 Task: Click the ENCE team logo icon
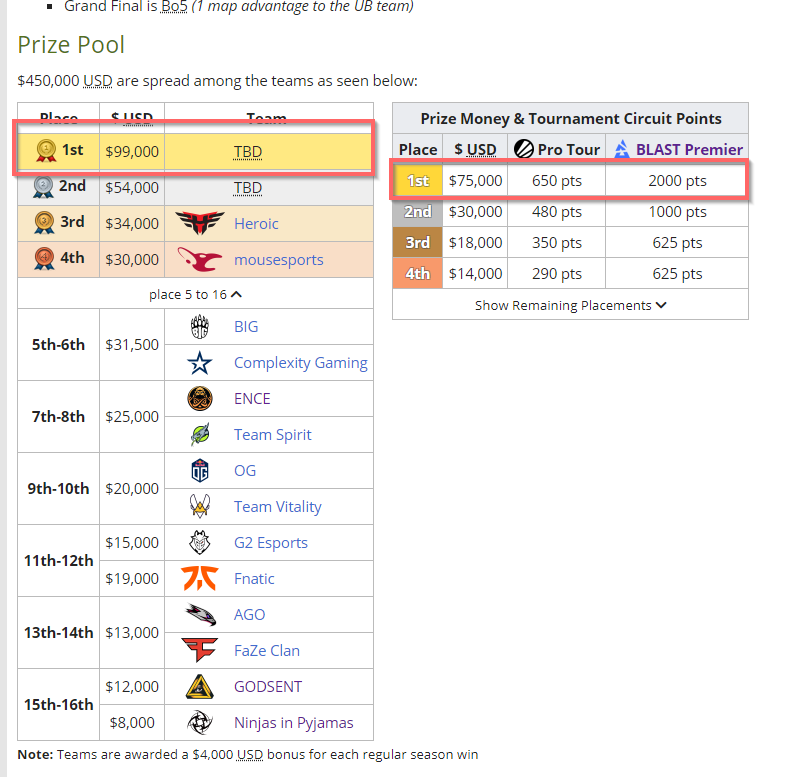200,398
